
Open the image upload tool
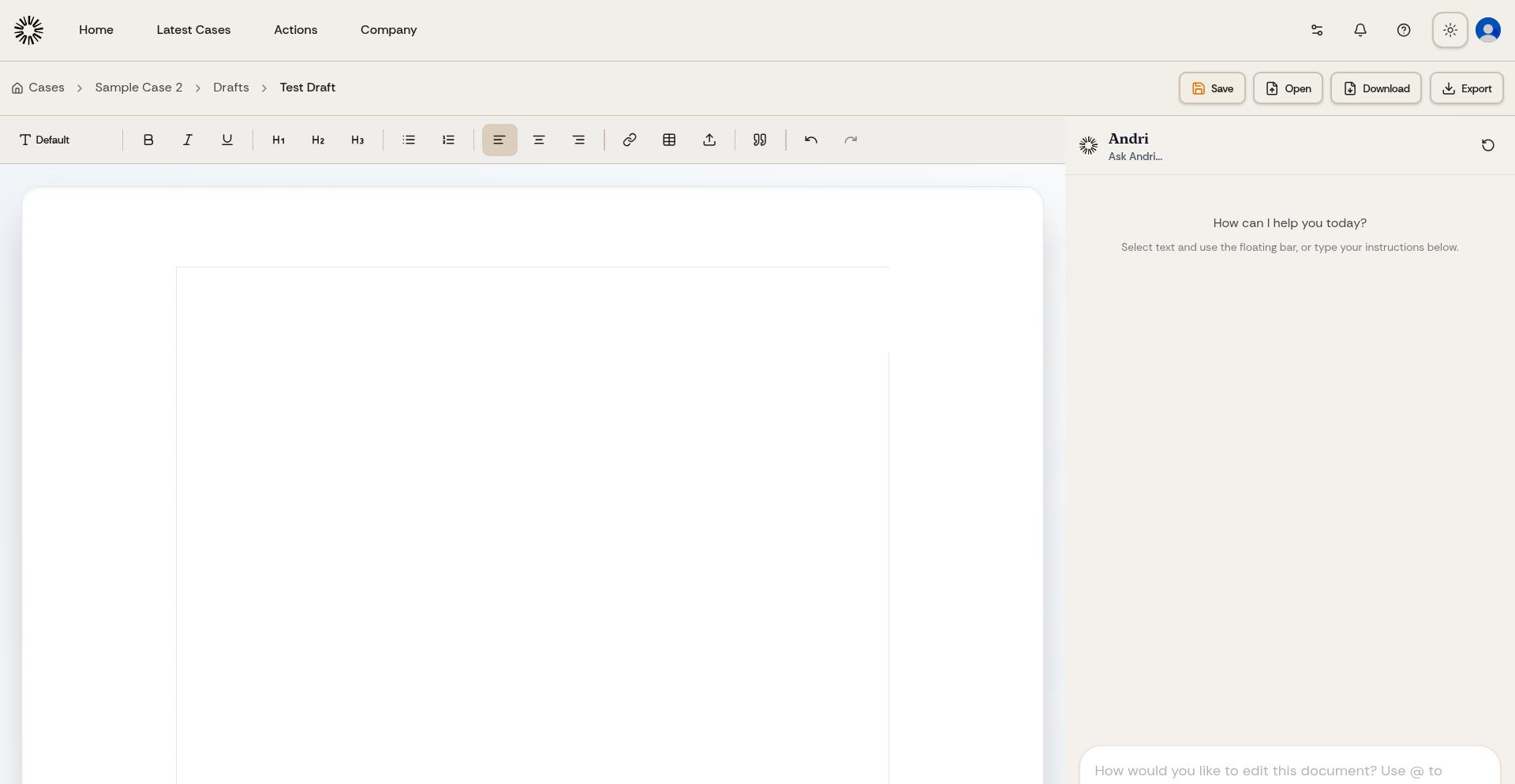(x=709, y=140)
